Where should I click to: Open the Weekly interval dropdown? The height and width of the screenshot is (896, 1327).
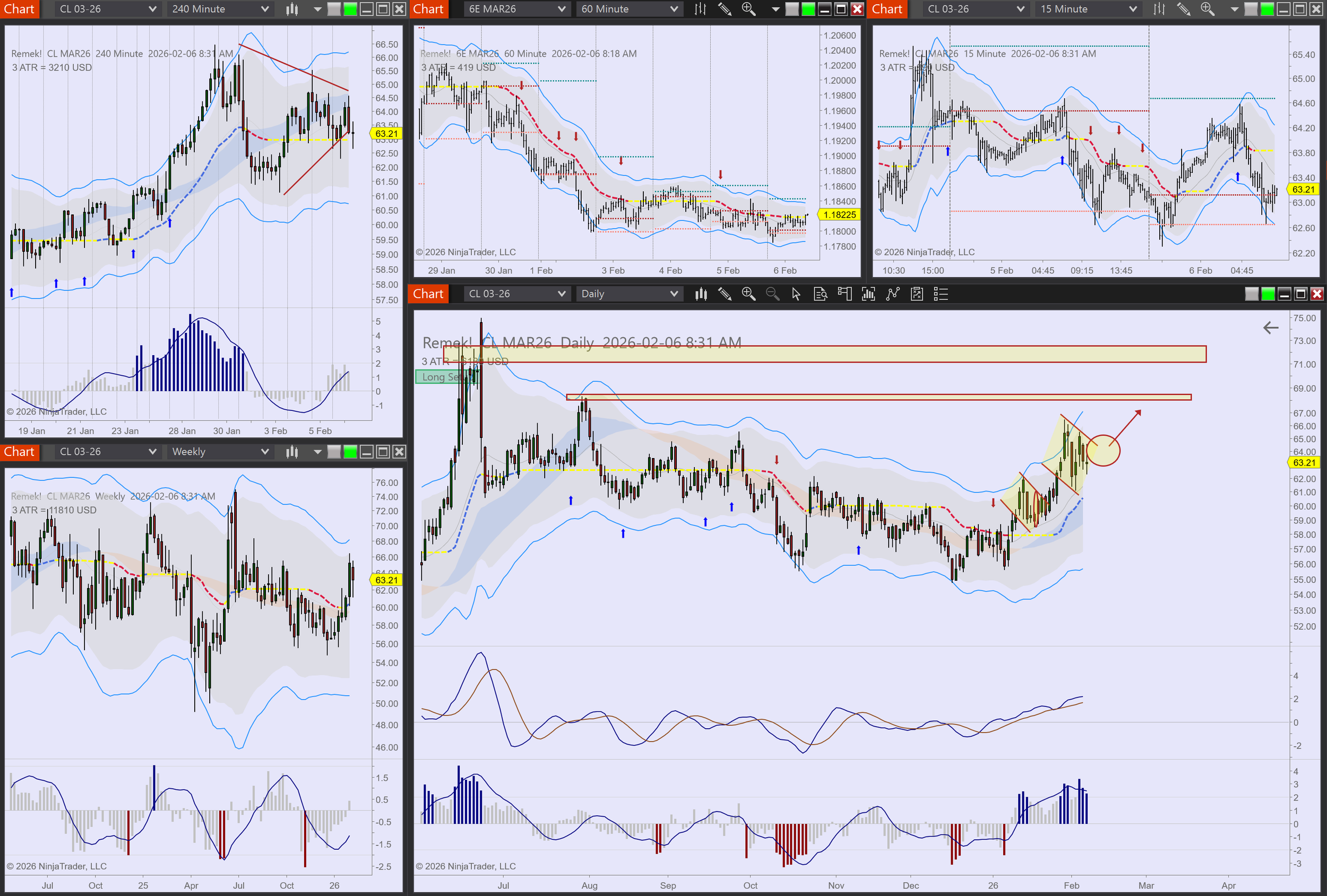pyautogui.click(x=220, y=452)
